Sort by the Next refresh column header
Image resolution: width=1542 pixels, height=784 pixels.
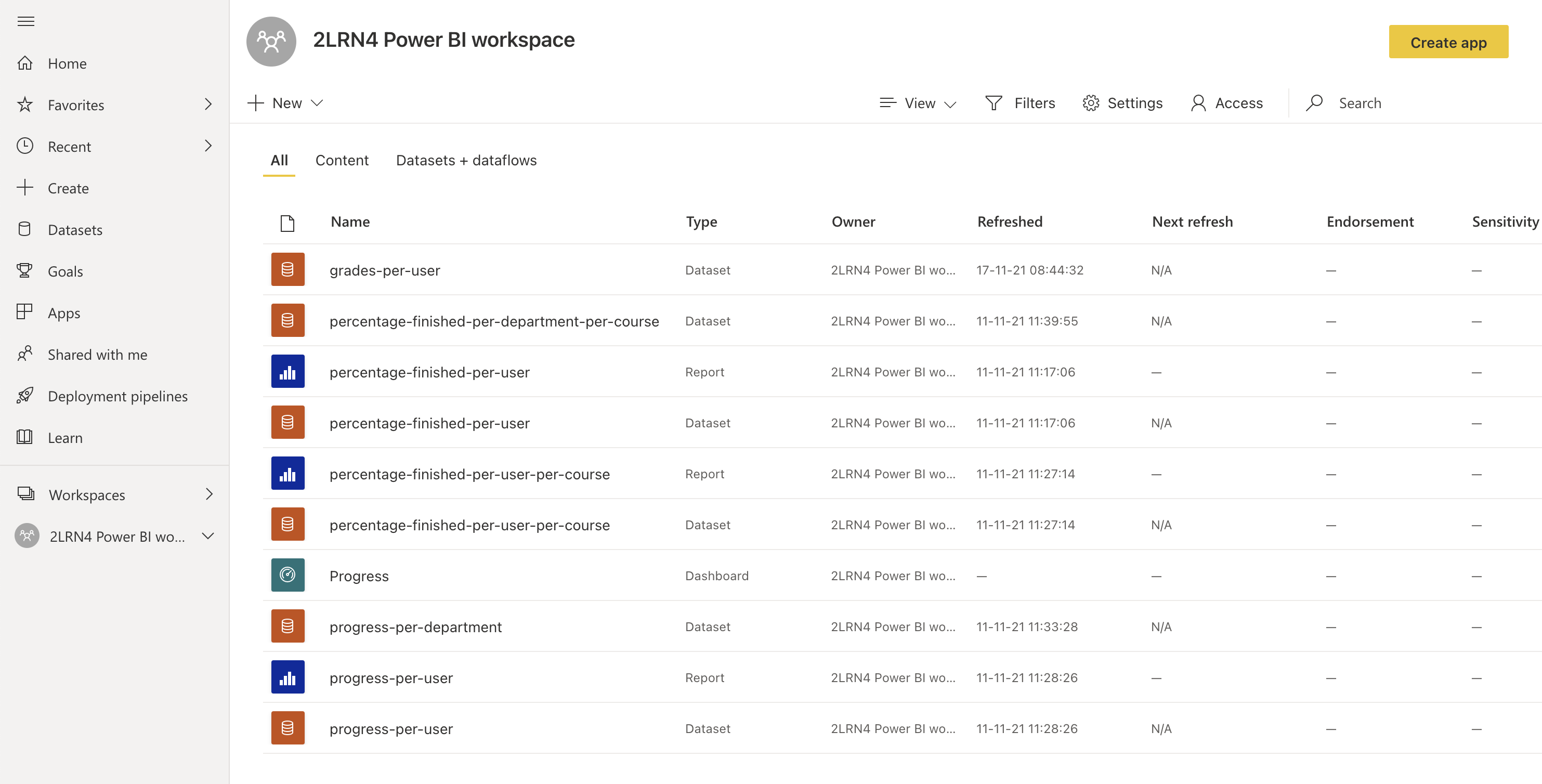(1193, 222)
